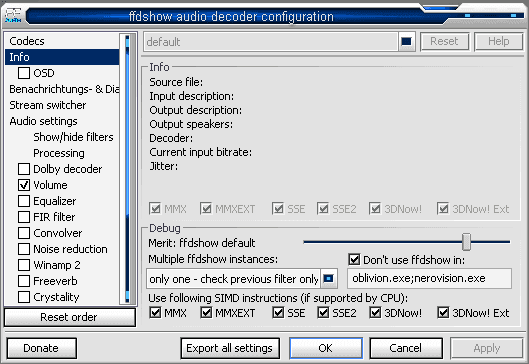
Task: Select the Info page in sidebar
Action: 62,57
